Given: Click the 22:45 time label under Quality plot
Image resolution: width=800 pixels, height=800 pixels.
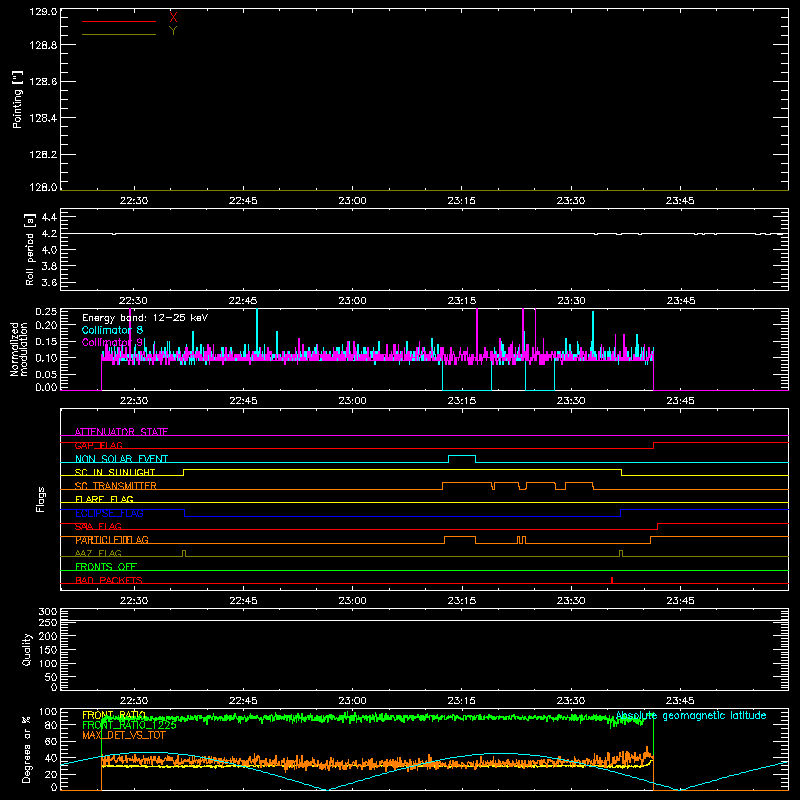Looking at the screenshot, I should pos(243,701).
